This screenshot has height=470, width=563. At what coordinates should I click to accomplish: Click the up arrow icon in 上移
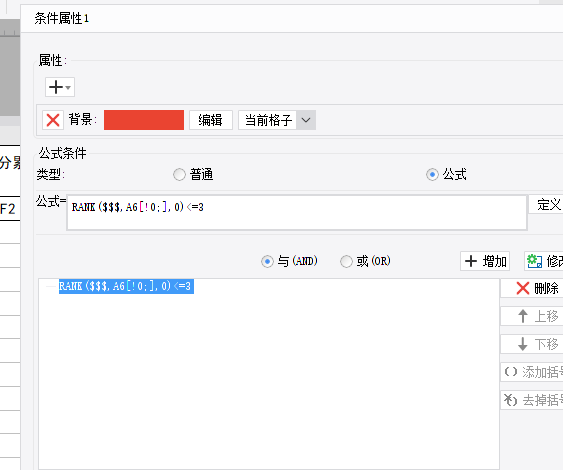tap(523, 316)
